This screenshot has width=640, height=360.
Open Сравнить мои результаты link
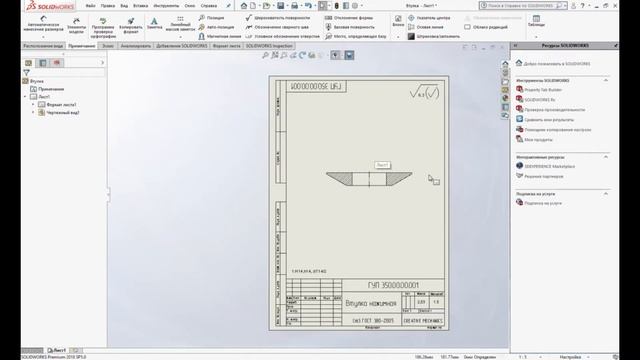pos(545,120)
